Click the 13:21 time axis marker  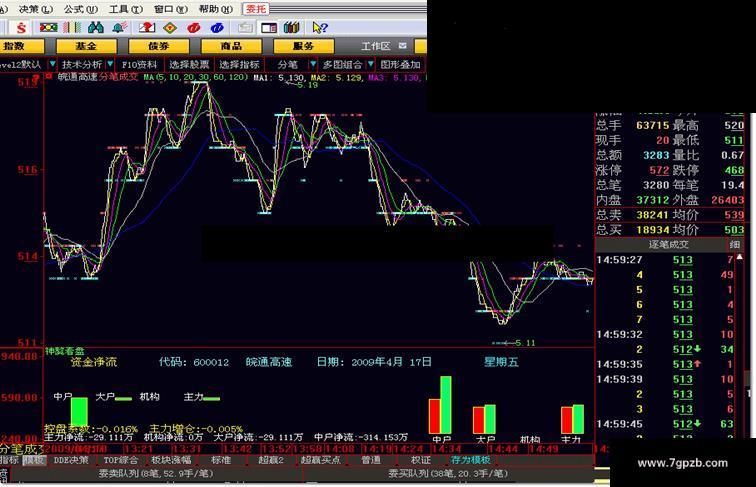click(x=138, y=449)
